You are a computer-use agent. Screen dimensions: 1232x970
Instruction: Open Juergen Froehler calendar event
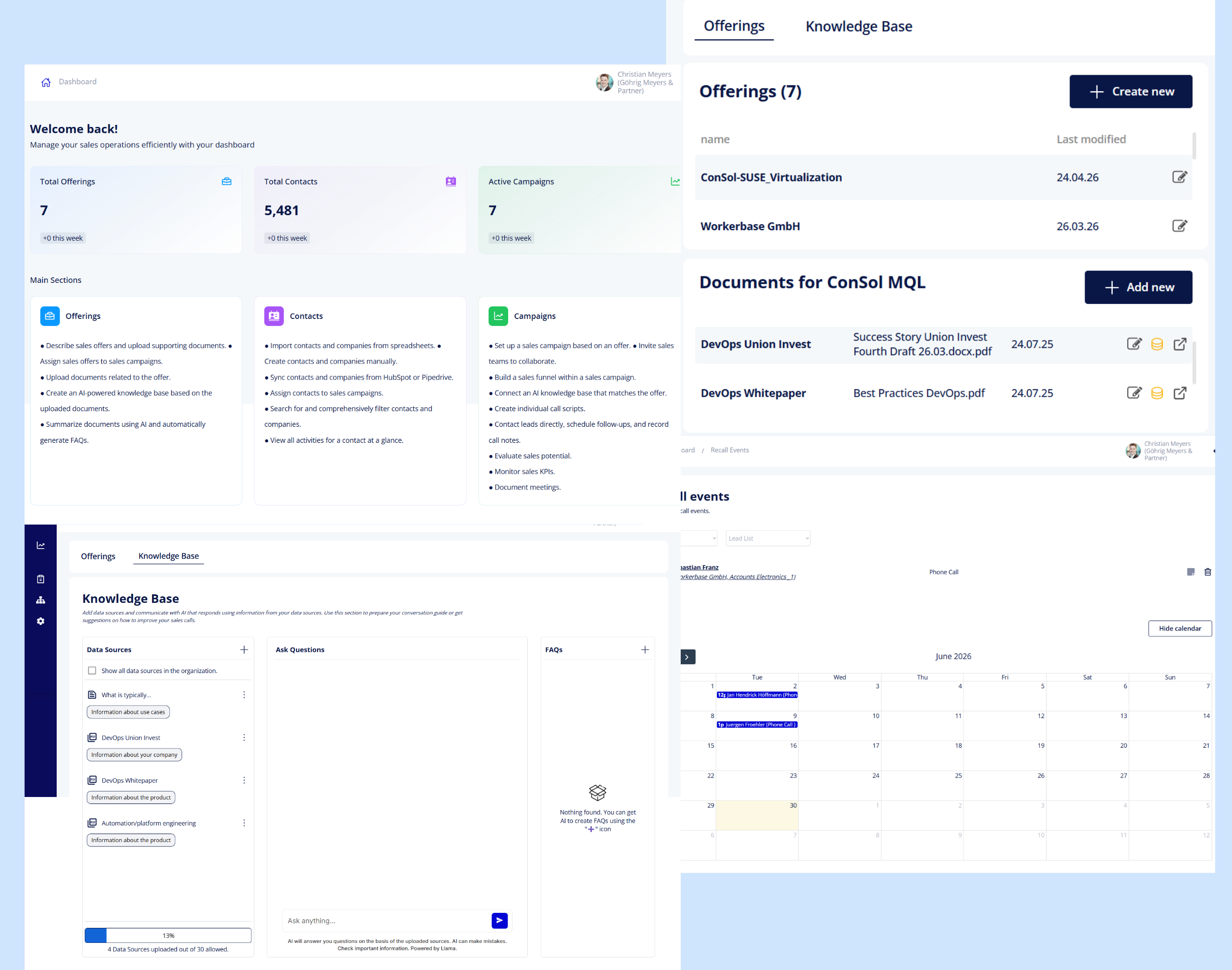[757, 724]
